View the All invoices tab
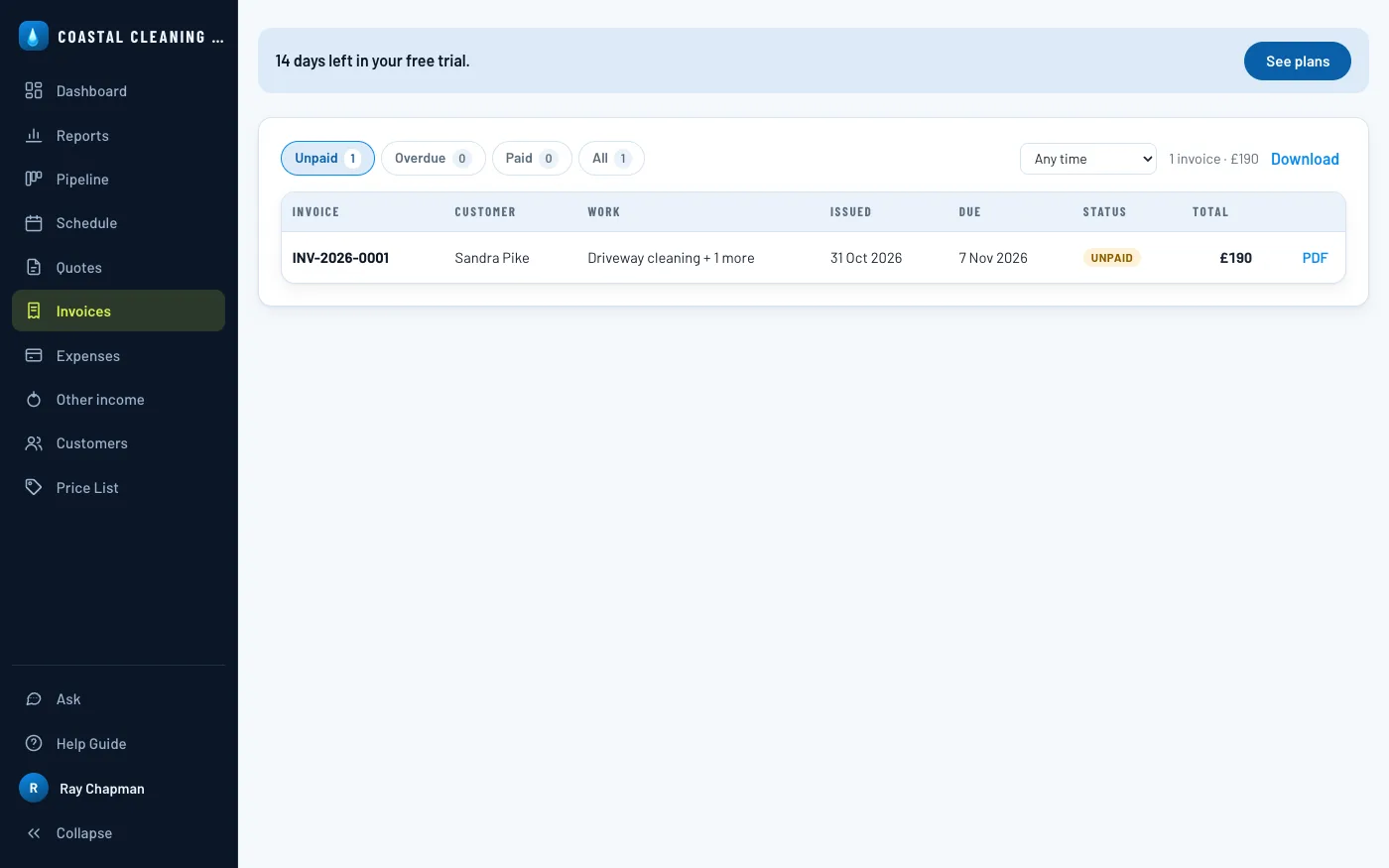The image size is (1389, 868). point(611,159)
